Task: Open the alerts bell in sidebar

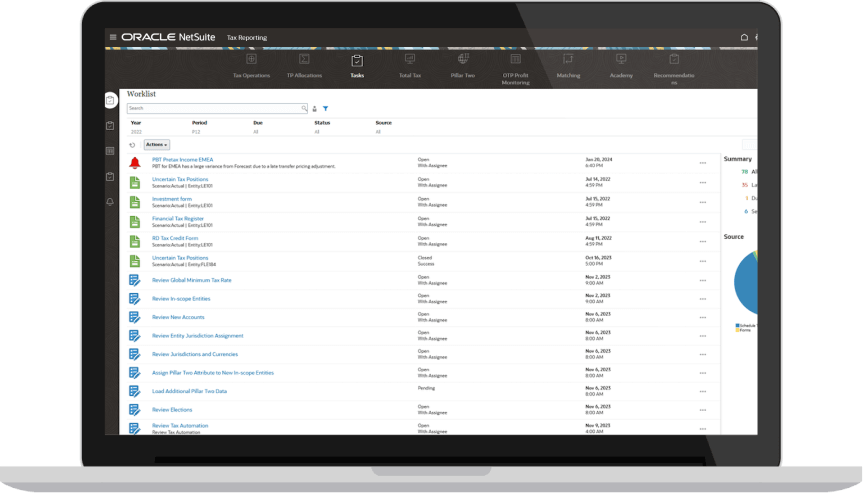Action: [x=110, y=201]
